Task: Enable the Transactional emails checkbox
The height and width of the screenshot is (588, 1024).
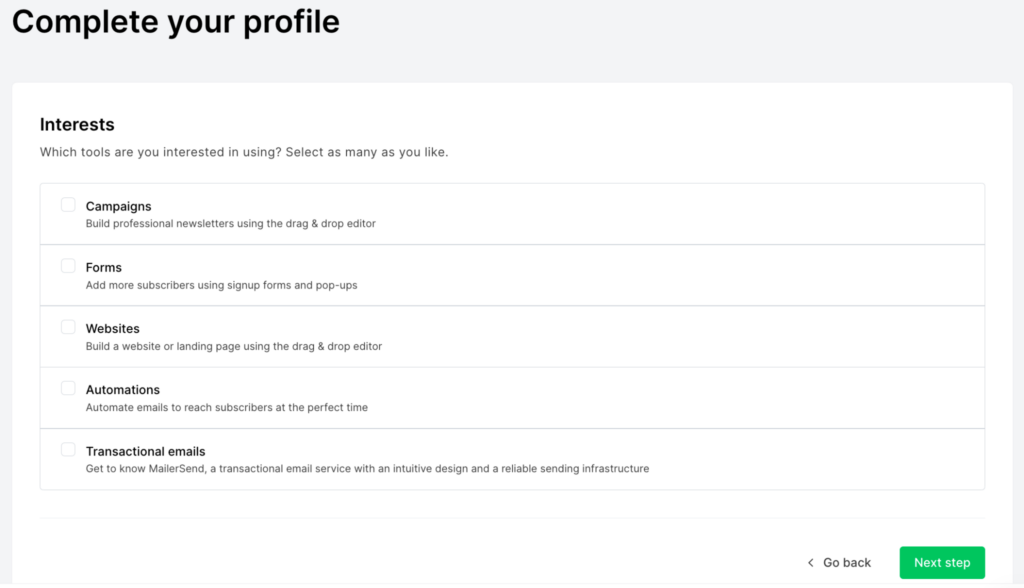Action: (x=68, y=449)
